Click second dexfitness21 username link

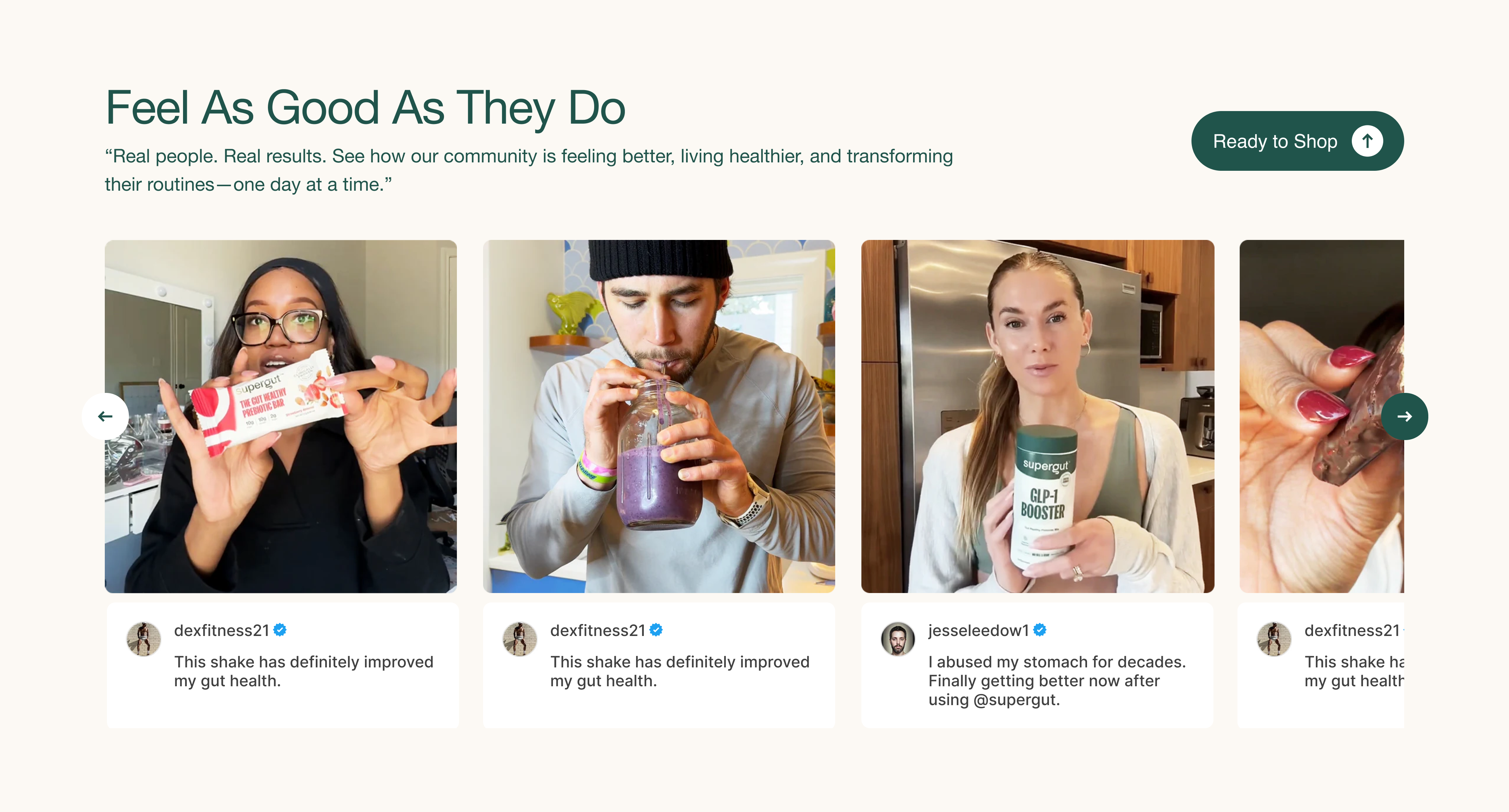point(598,630)
